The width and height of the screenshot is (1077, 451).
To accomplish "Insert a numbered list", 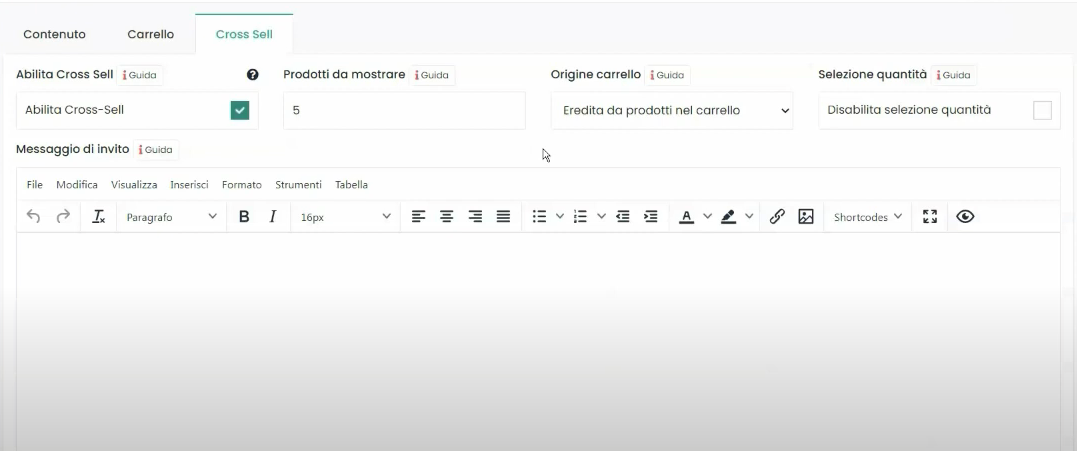I will tap(580, 217).
